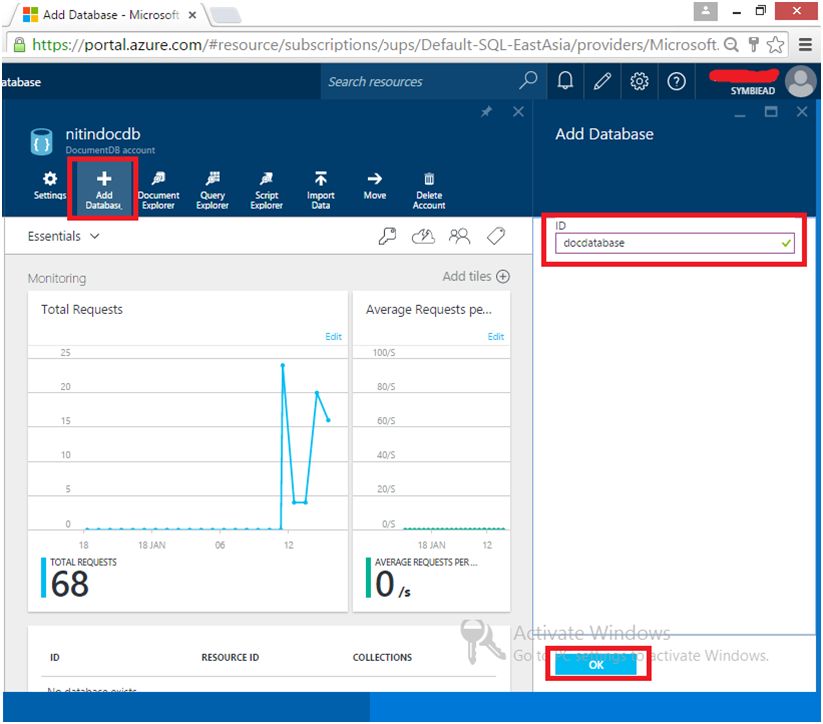Open the help question mark
The height and width of the screenshot is (724, 823).
coord(676,81)
